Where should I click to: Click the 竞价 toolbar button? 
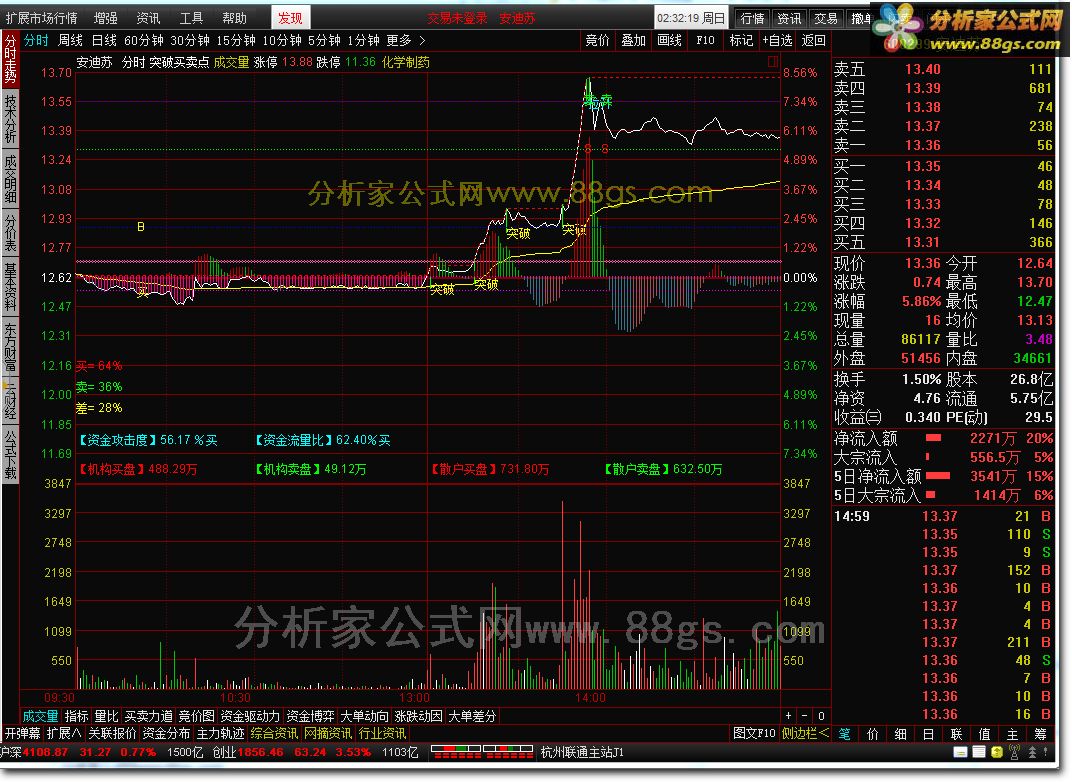[x=597, y=40]
